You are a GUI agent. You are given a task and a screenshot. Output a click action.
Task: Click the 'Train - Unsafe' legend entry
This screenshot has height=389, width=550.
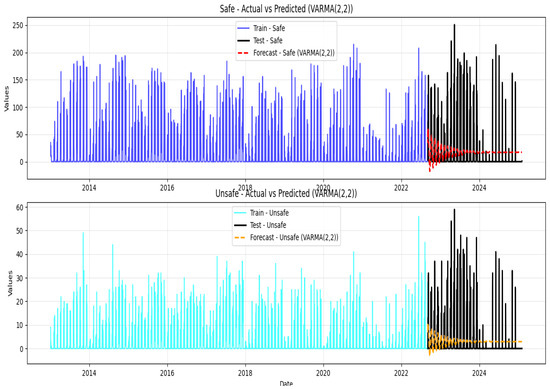coord(269,213)
